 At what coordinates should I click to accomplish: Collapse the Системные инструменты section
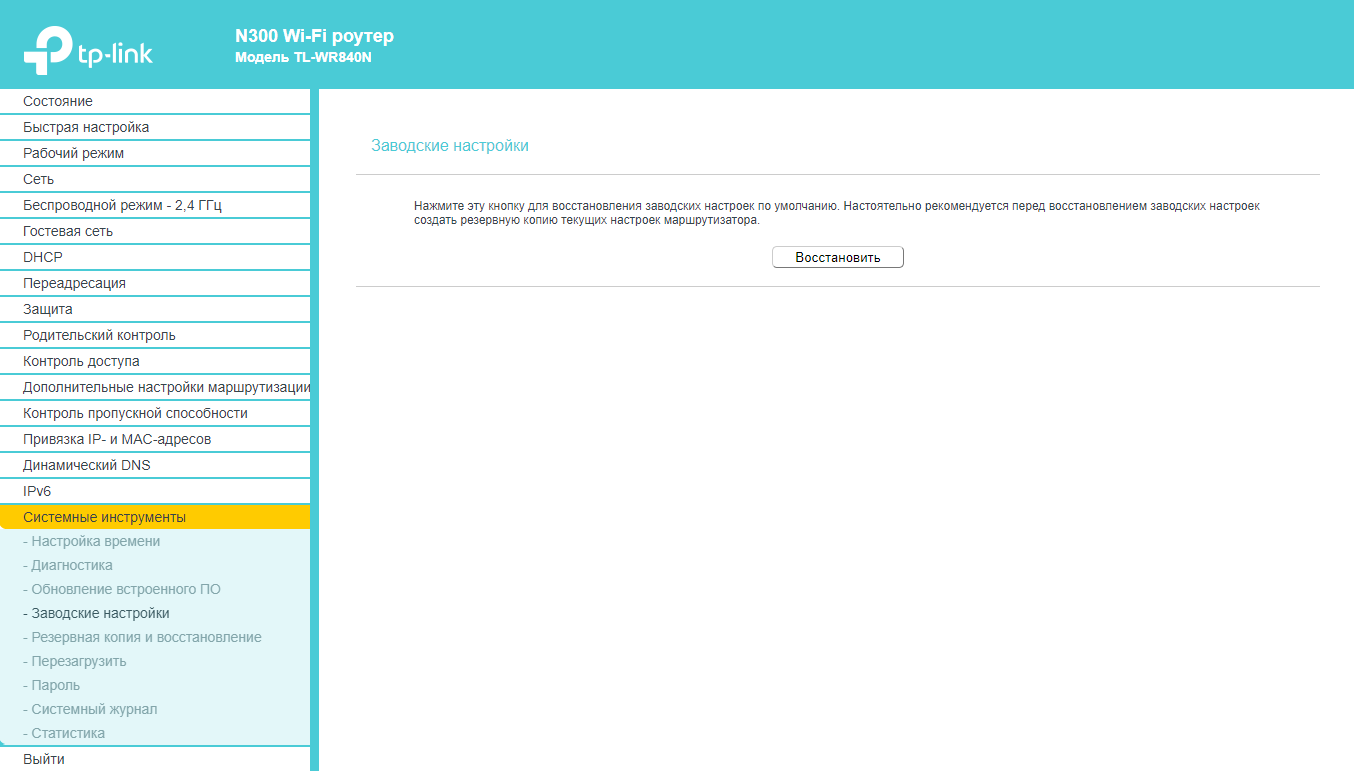tap(104, 517)
